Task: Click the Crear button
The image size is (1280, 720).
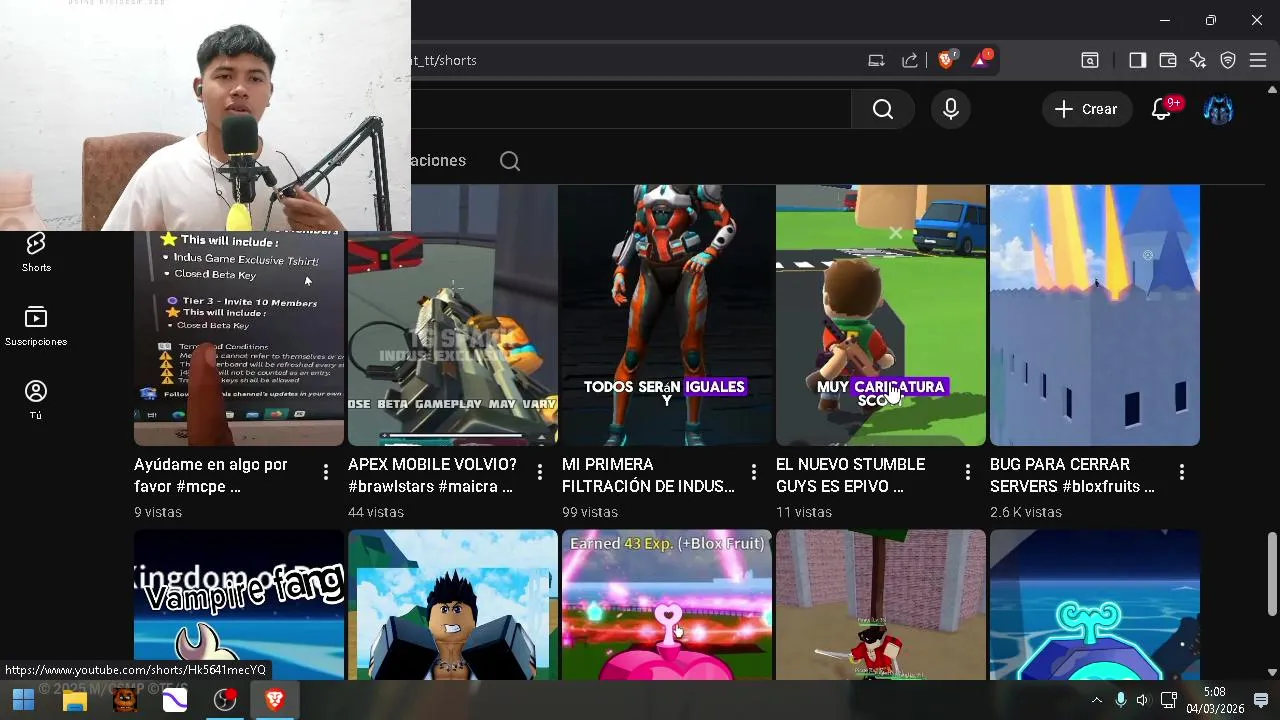Action: pos(1087,109)
